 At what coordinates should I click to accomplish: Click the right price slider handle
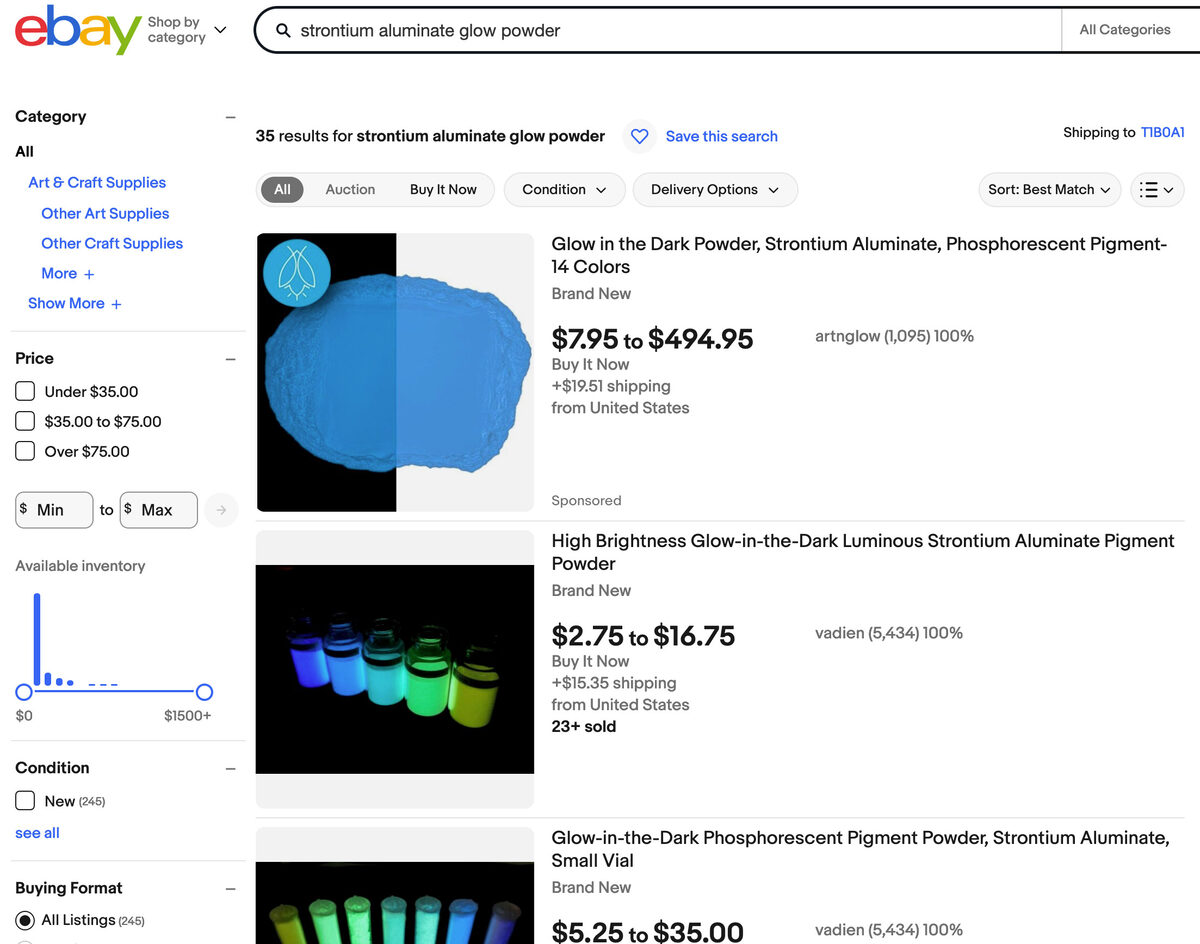point(204,692)
